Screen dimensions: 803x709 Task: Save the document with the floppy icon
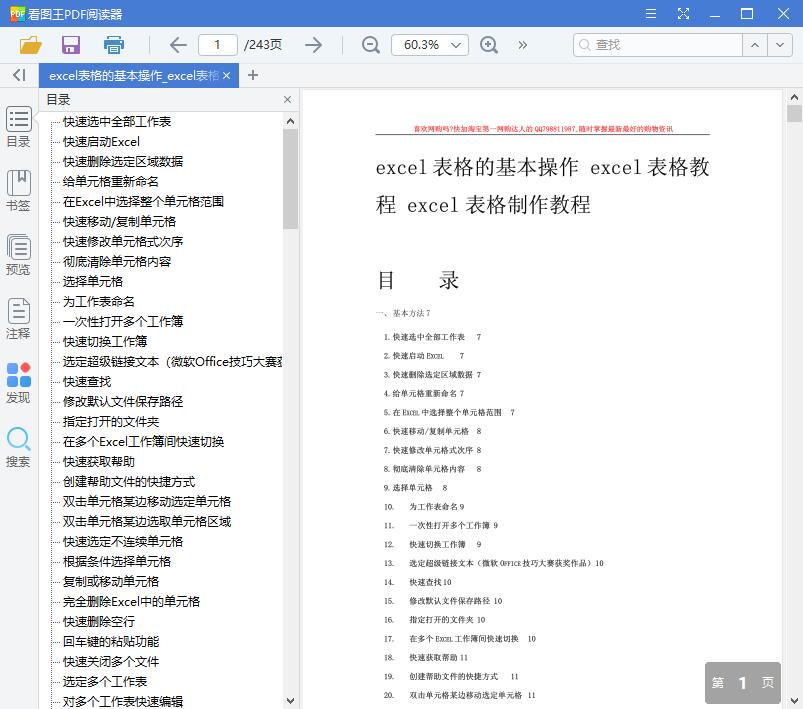pyautogui.click(x=71, y=45)
